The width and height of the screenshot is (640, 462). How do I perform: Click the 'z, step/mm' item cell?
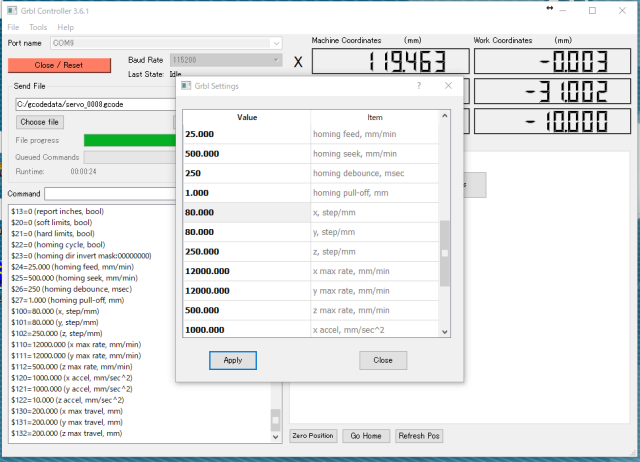(x=375, y=252)
